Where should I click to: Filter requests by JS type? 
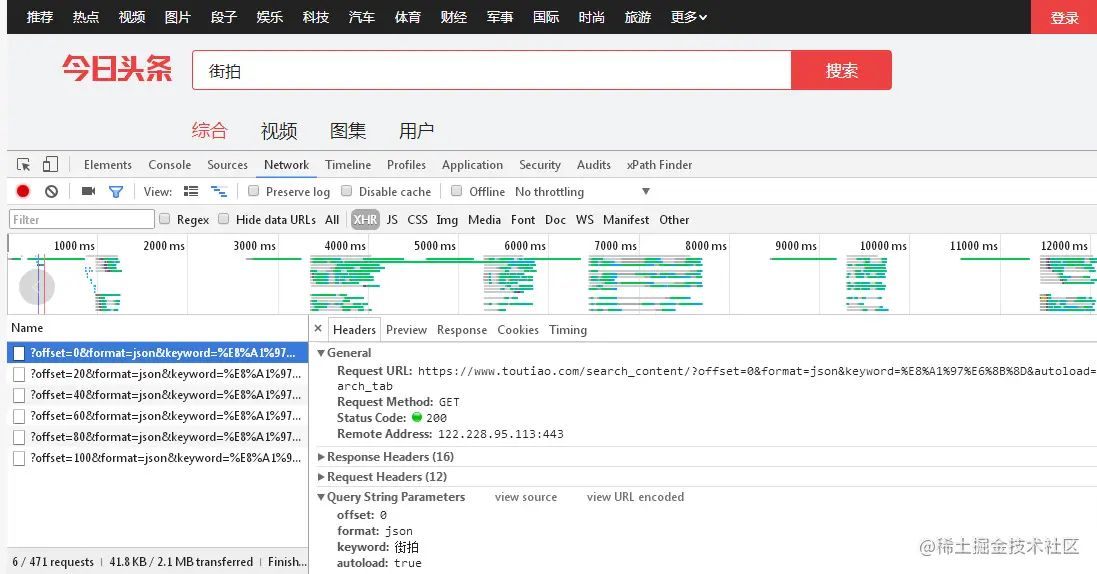[392, 219]
